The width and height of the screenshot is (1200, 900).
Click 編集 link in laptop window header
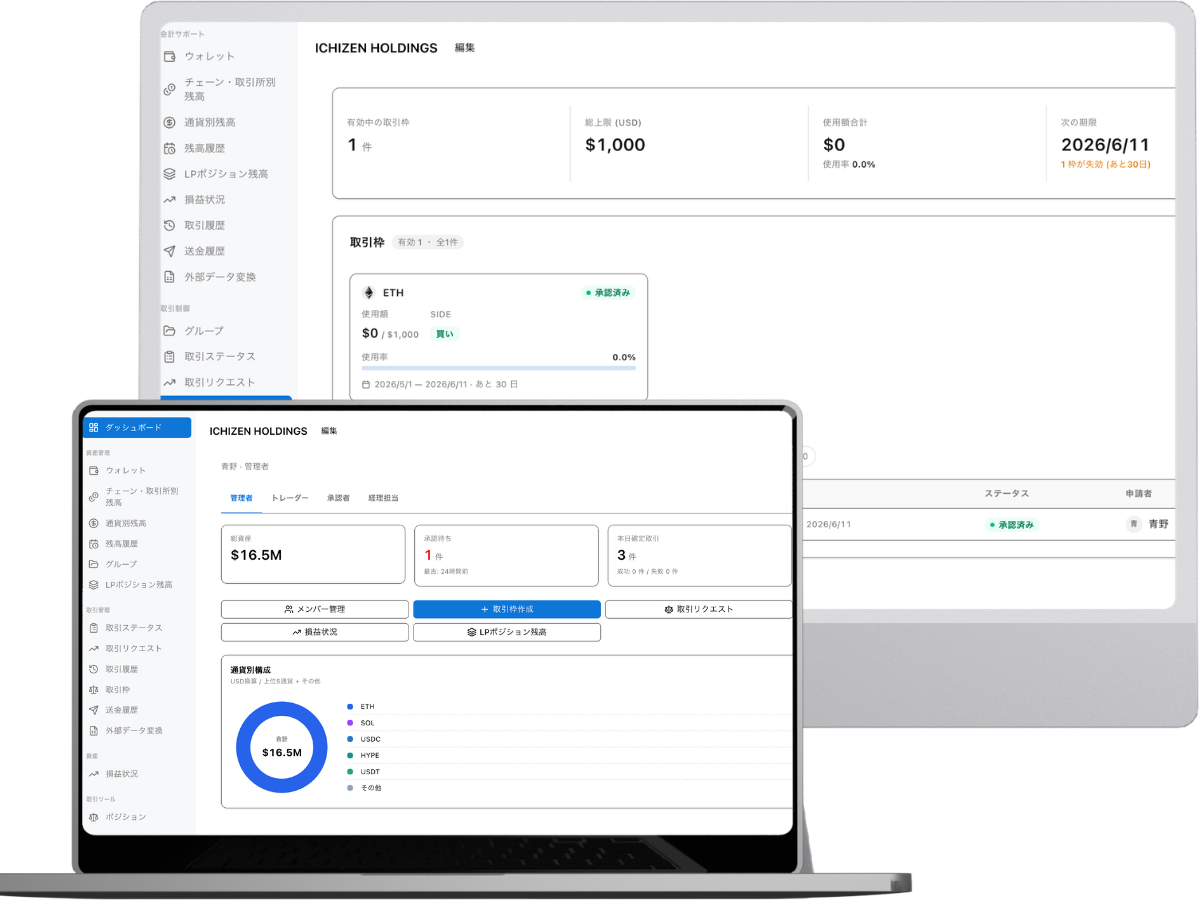pos(329,431)
